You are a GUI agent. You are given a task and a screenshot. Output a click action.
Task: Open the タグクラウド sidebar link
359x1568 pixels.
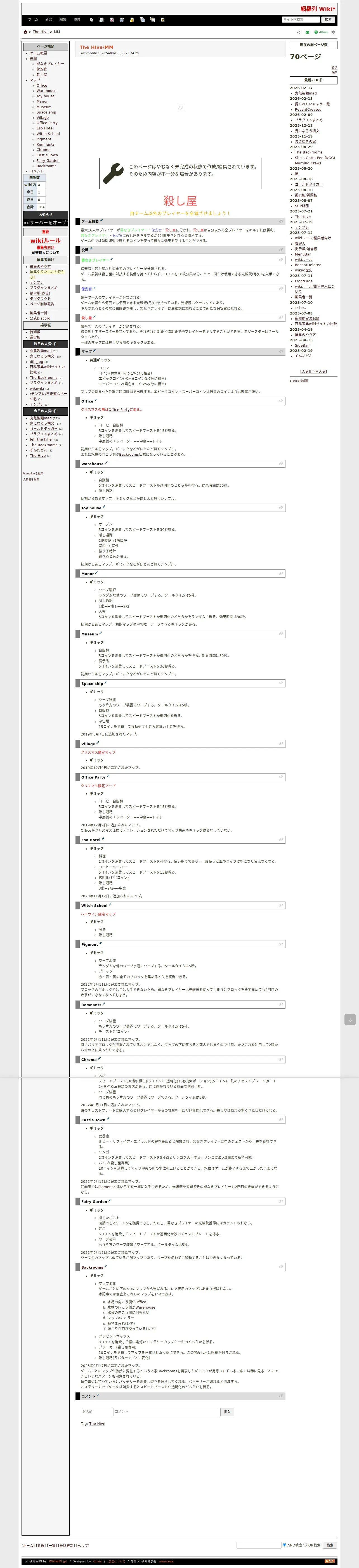coord(40,299)
